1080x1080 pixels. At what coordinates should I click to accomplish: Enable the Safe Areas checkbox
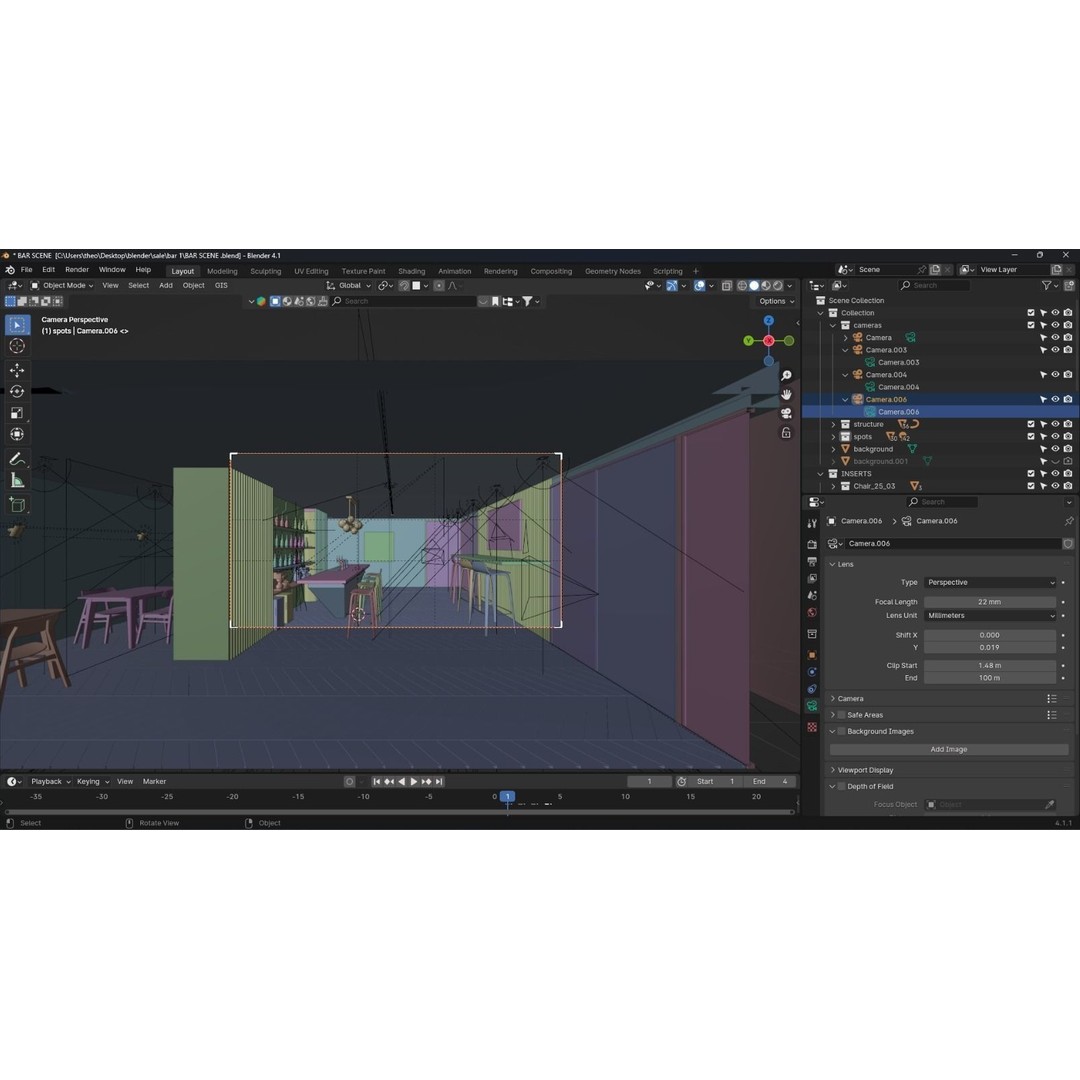click(x=841, y=715)
